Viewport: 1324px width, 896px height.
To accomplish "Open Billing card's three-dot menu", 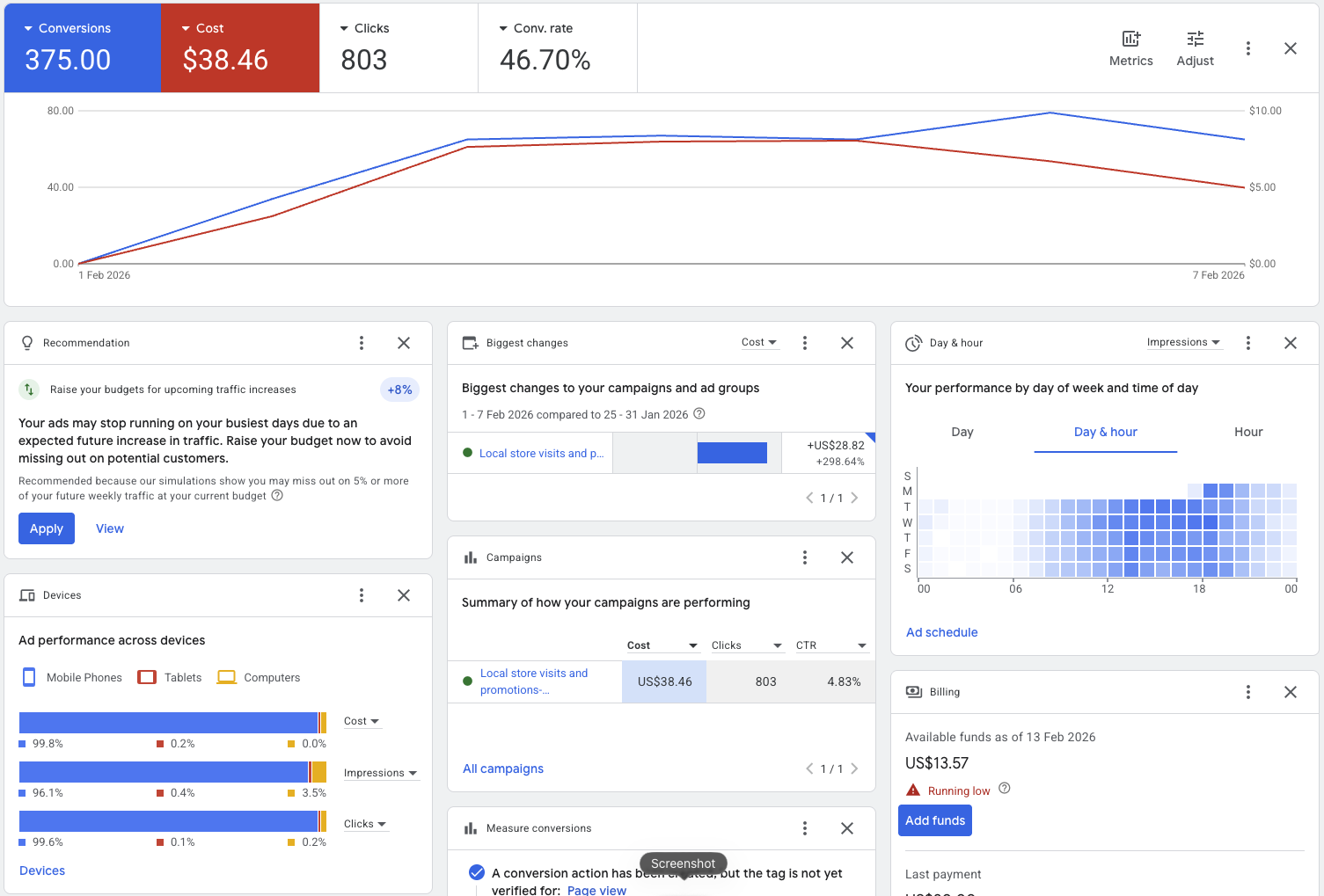I will point(1247,692).
